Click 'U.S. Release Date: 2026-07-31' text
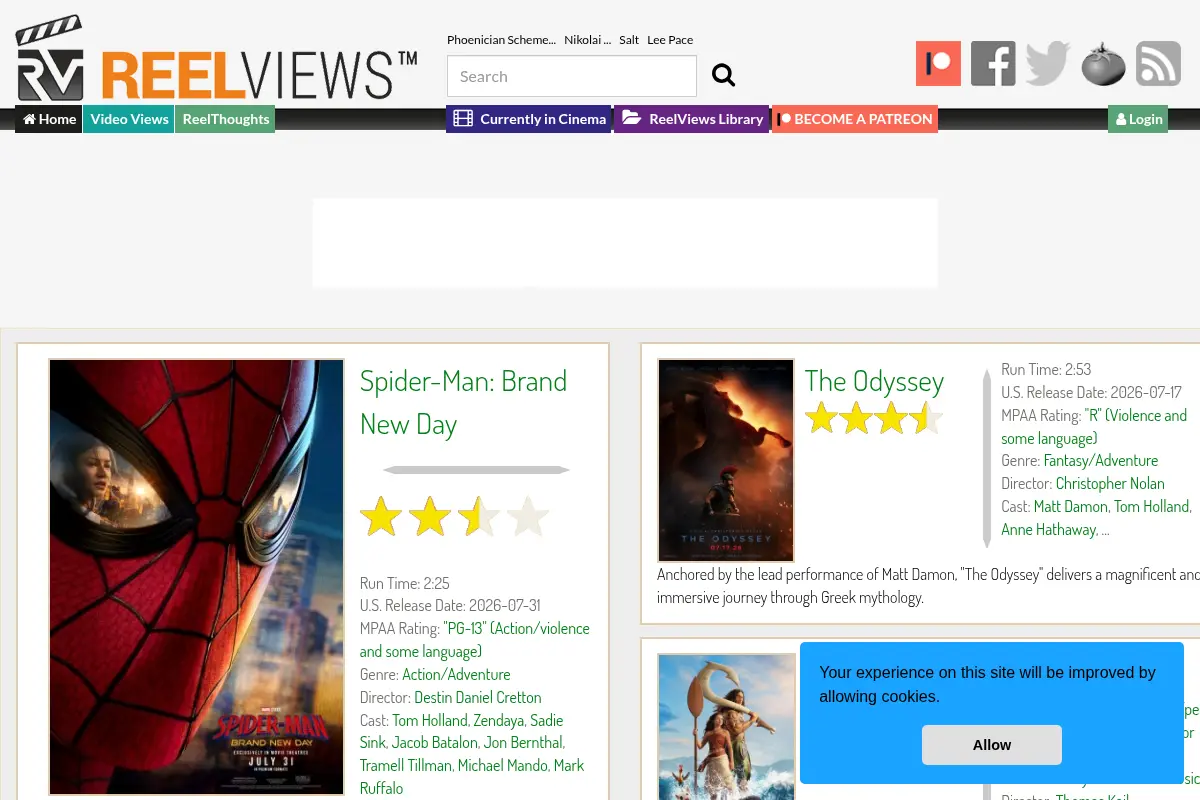Image resolution: width=1200 pixels, height=800 pixels. click(x=450, y=605)
